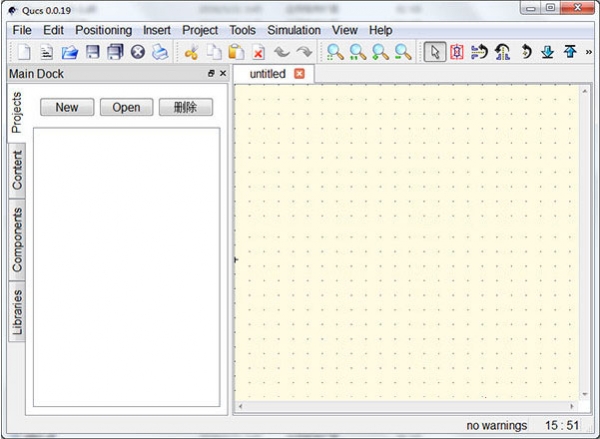
Task: Click the open file folder icon
Action: 70,52
